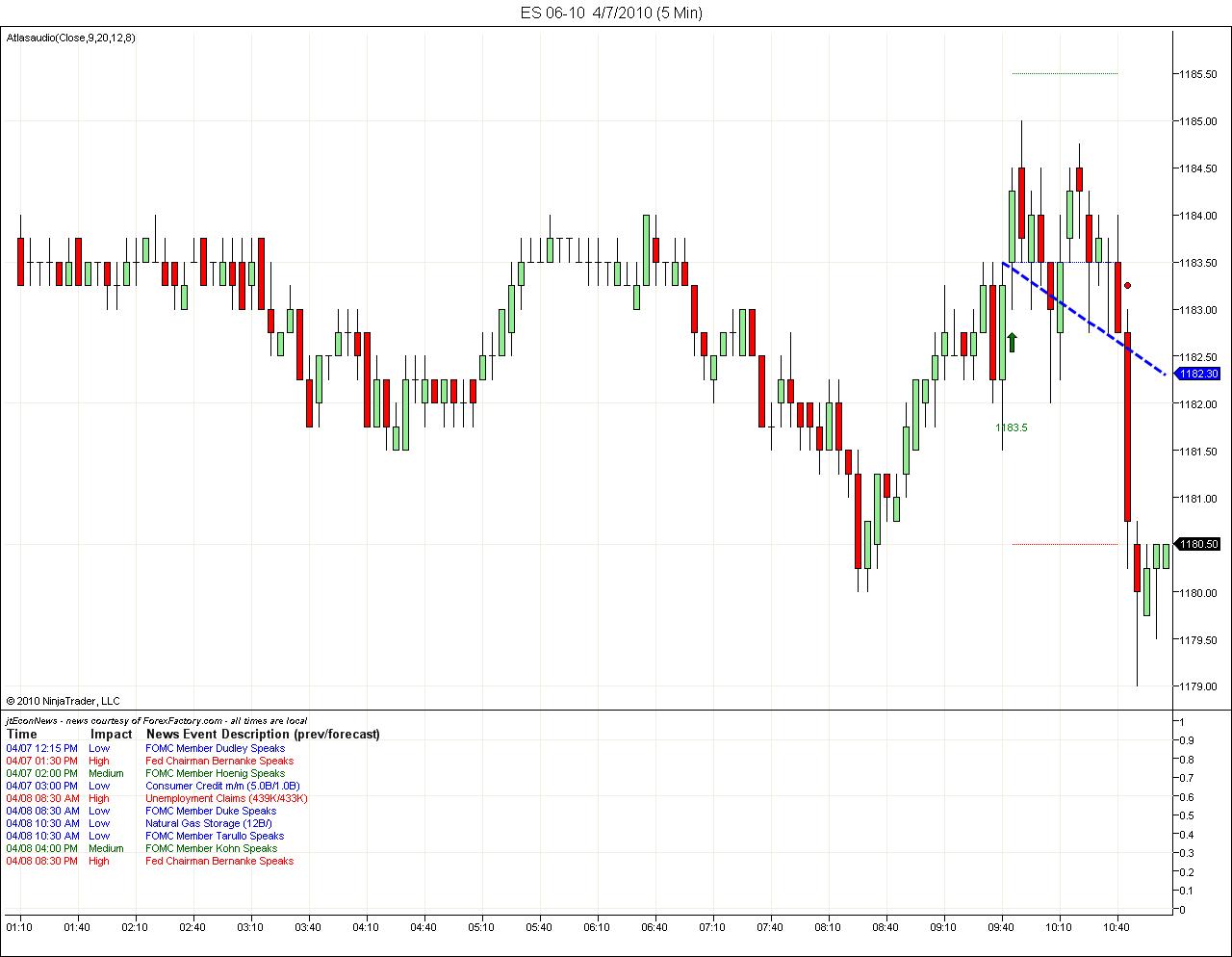Click the Time column header in news panel

tap(22, 734)
